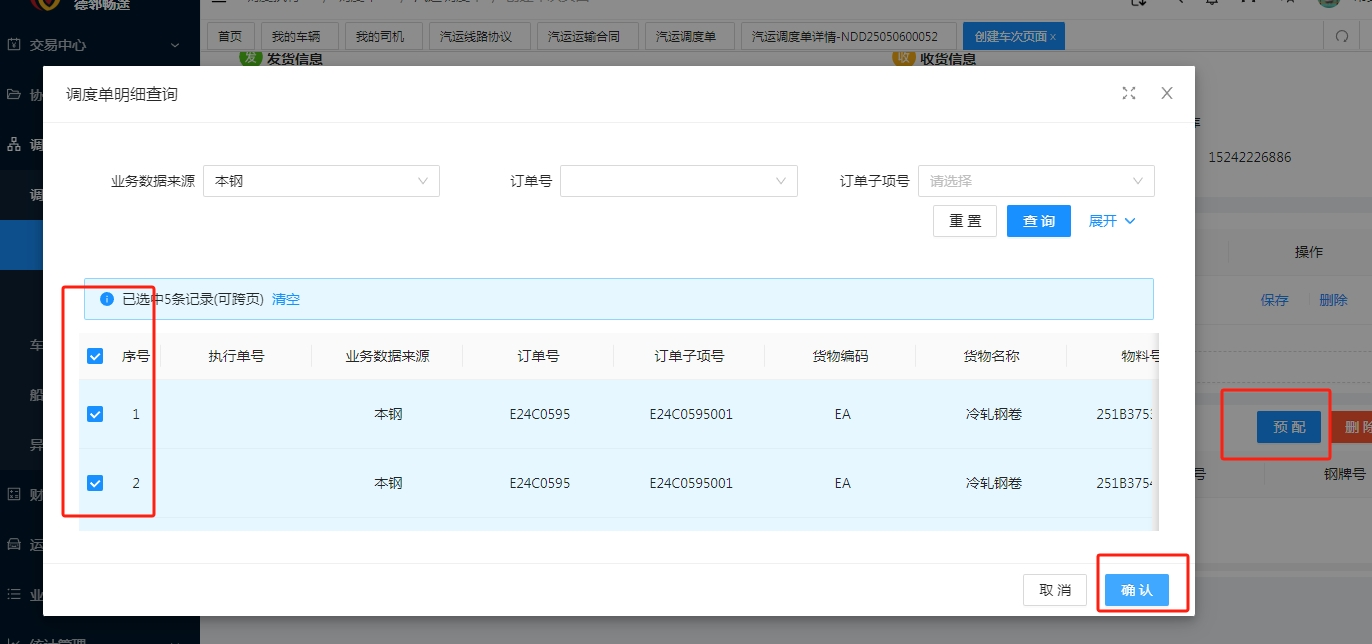Click the 货物编码 column header
This screenshot has width=1372, height=644.
[841, 356]
